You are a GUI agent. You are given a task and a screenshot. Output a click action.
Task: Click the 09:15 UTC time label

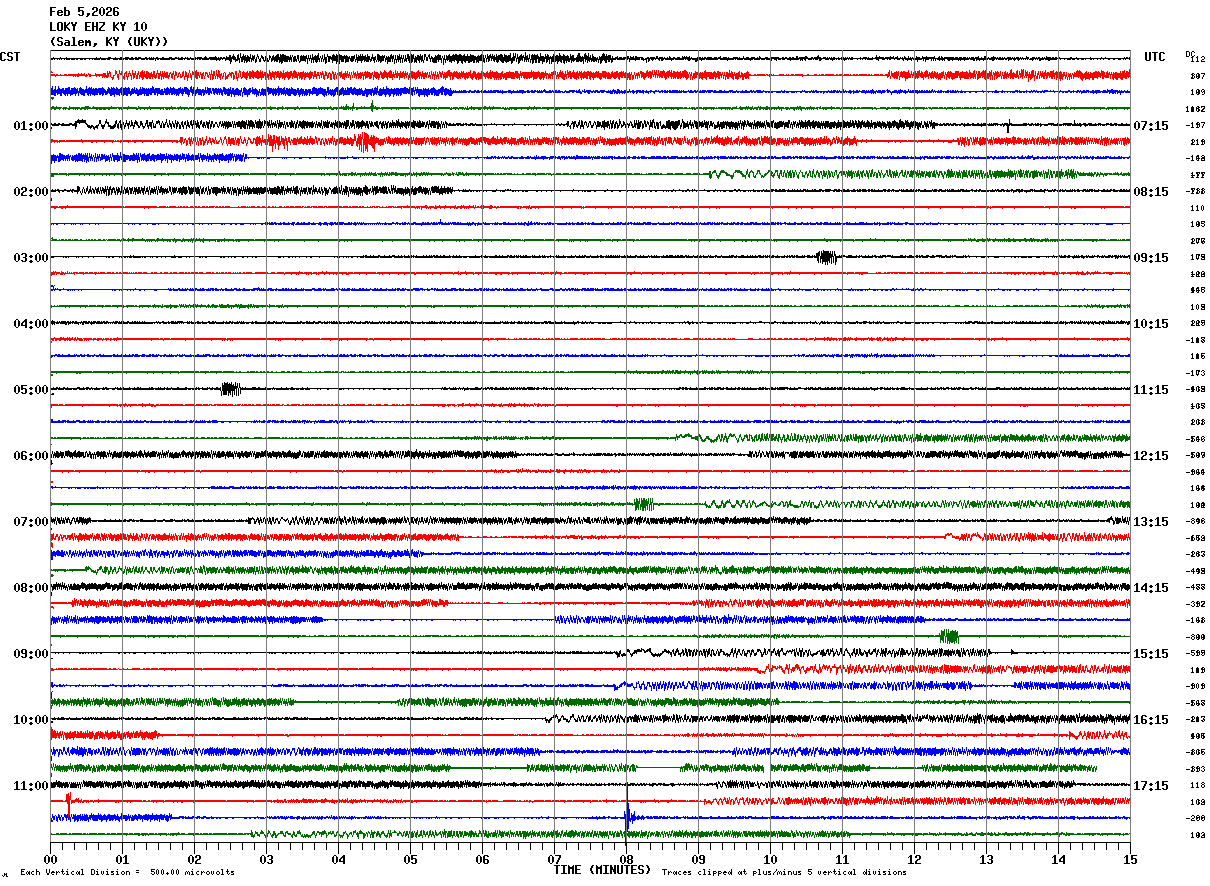1151,258
